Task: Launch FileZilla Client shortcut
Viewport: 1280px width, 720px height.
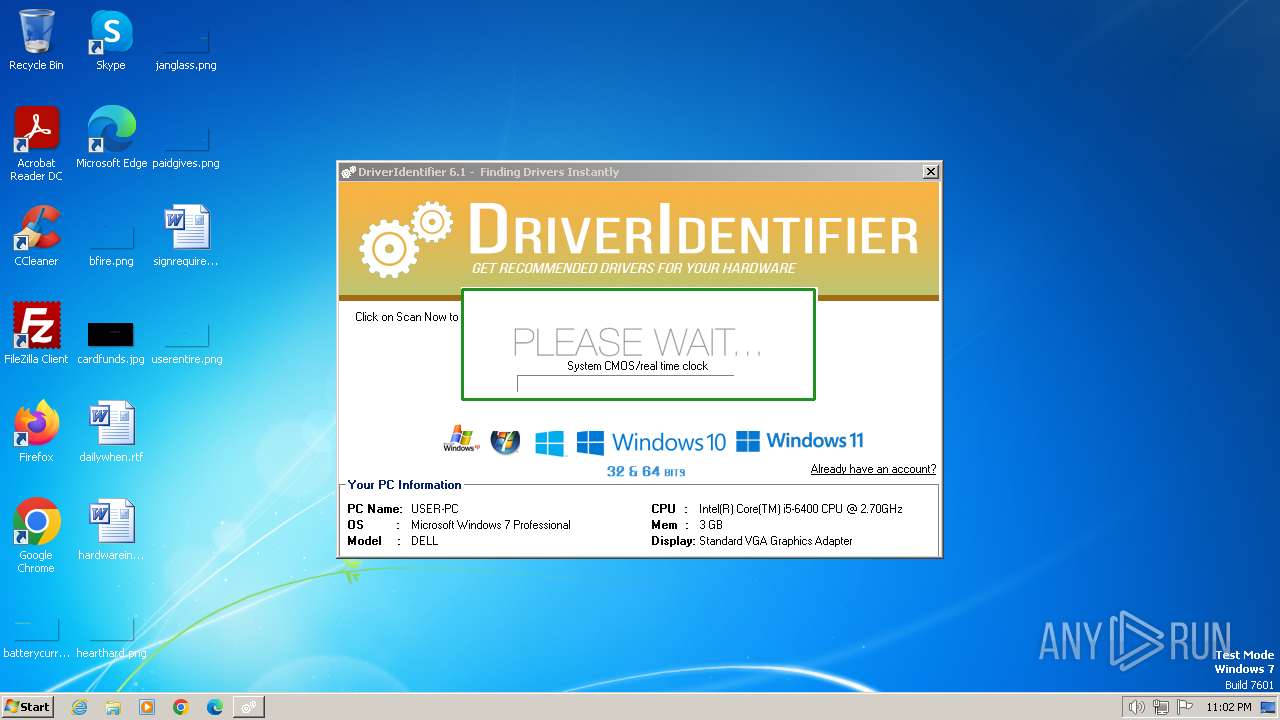Action: tap(36, 334)
